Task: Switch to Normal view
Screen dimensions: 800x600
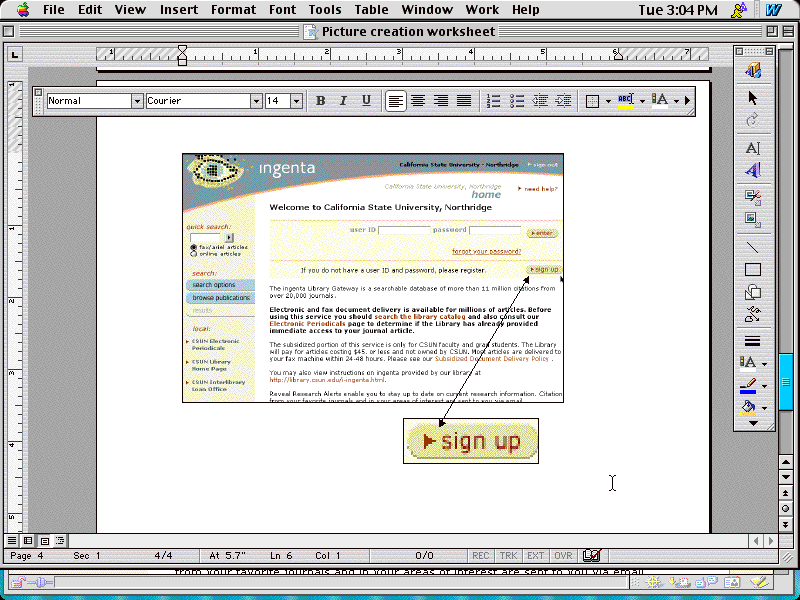Action: (12, 540)
